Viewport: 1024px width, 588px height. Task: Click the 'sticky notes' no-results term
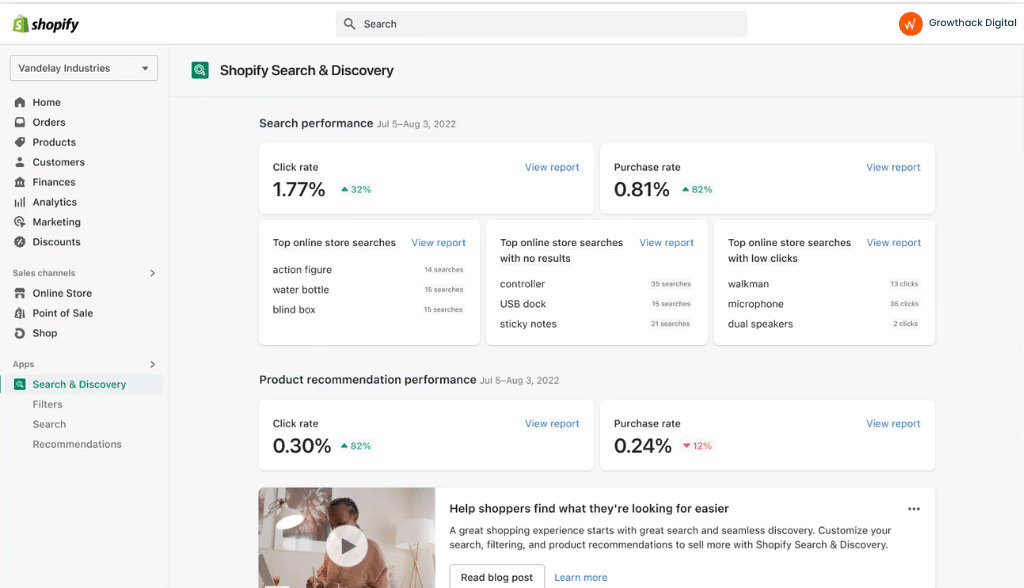click(528, 324)
